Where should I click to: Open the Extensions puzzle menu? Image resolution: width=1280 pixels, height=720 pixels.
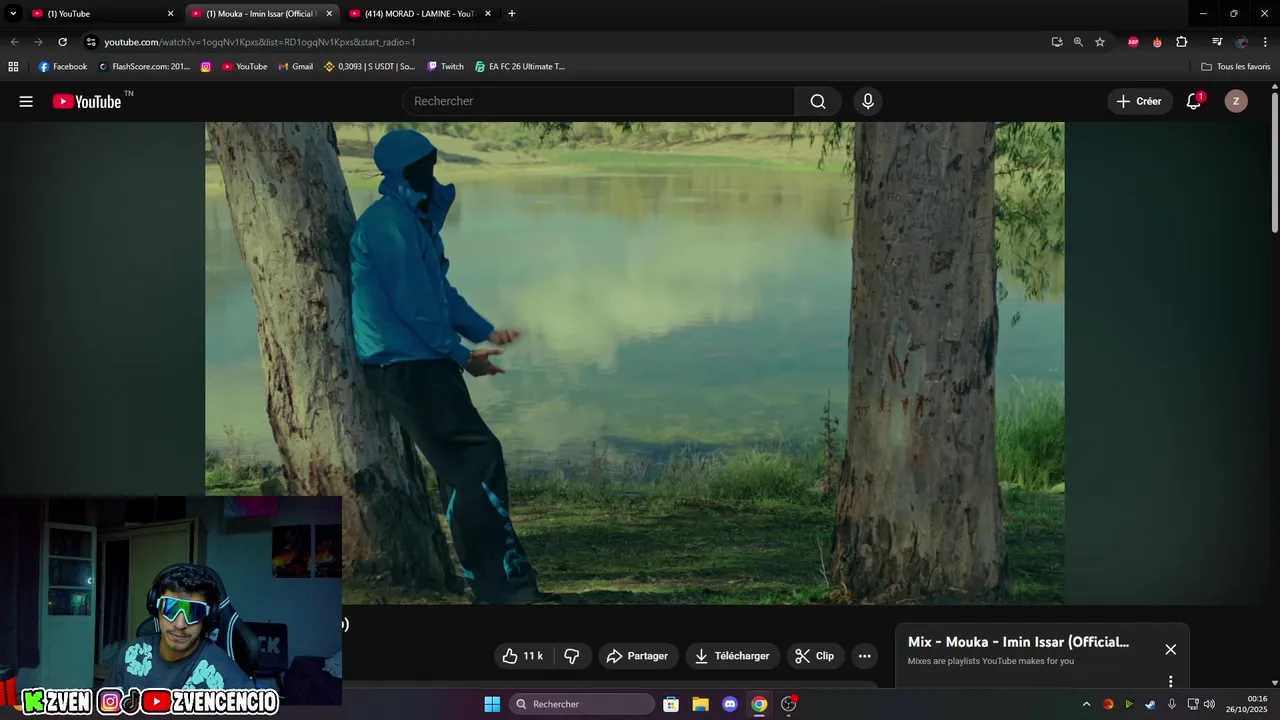[1182, 42]
